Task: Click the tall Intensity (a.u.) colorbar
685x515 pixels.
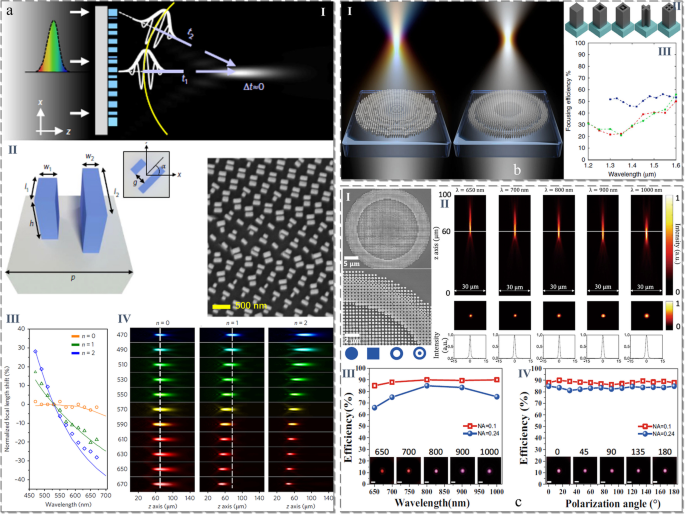Action: click(x=669, y=245)
